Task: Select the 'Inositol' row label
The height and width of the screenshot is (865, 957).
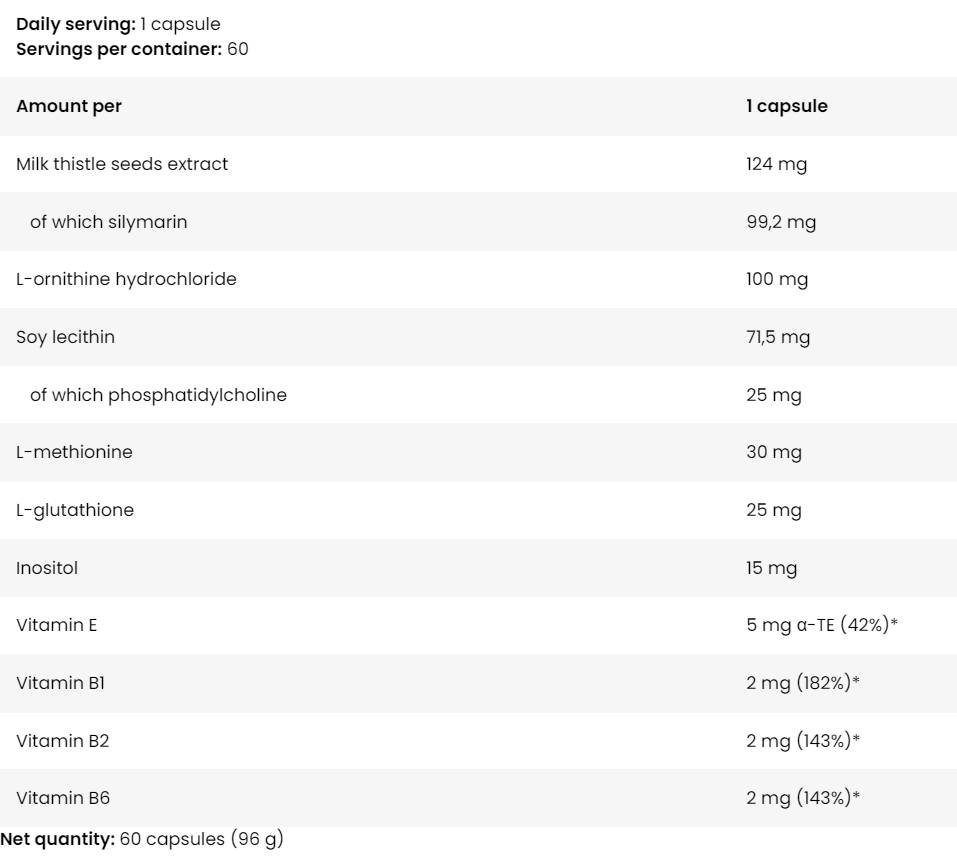Action: tap(47, 568)
